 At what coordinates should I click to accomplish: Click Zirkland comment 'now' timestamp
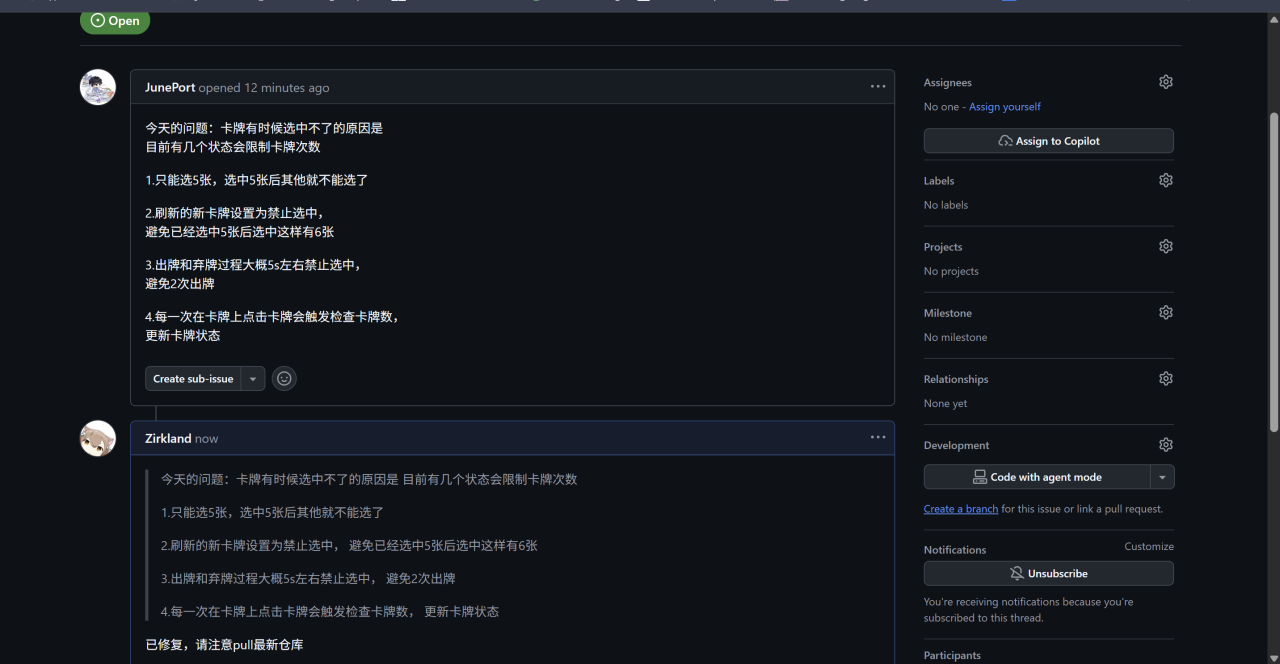point(206,438)
